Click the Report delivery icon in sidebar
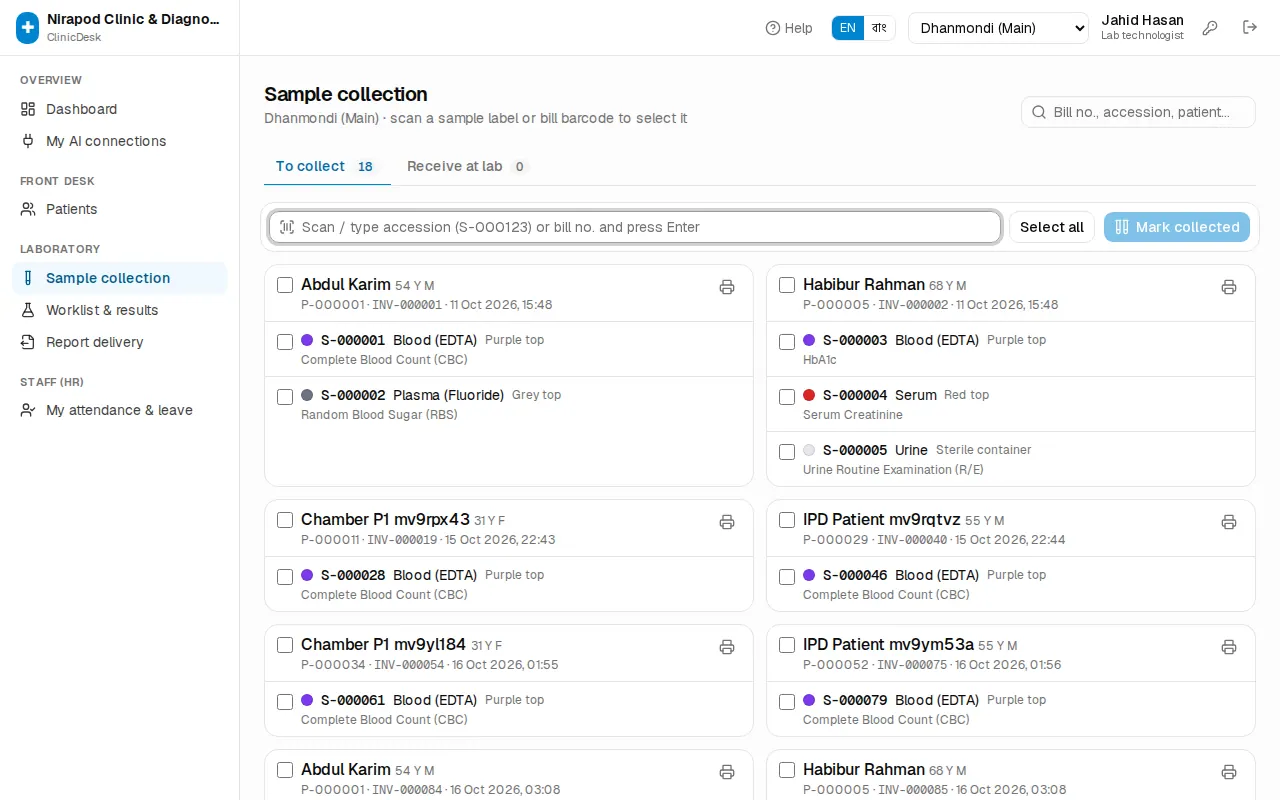The image size is (1280, 800). click(28, 342)
